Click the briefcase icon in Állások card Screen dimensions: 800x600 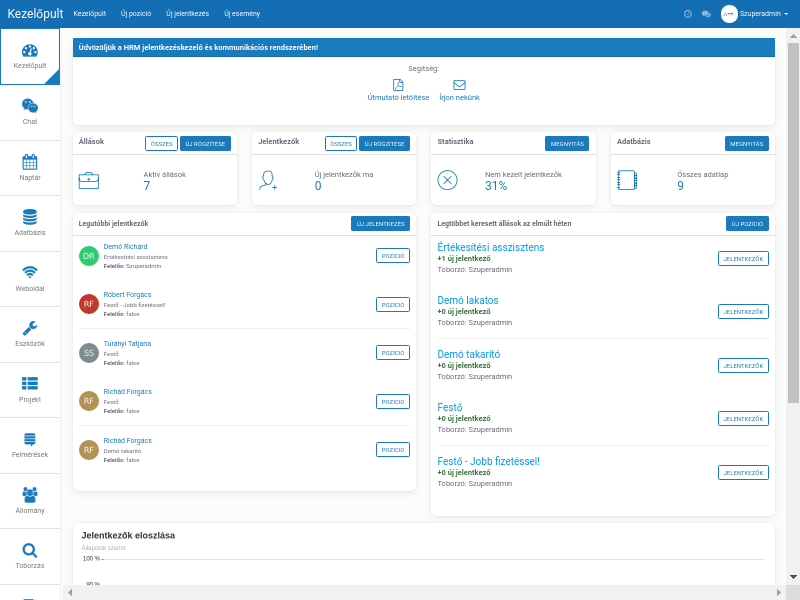[x=89, y=181]
